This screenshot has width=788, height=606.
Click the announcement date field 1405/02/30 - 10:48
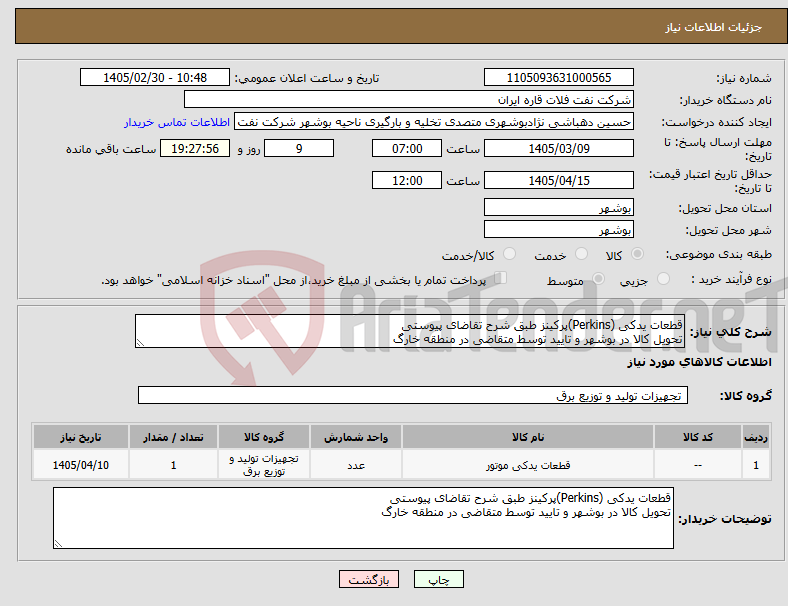(x=155, y=77)
